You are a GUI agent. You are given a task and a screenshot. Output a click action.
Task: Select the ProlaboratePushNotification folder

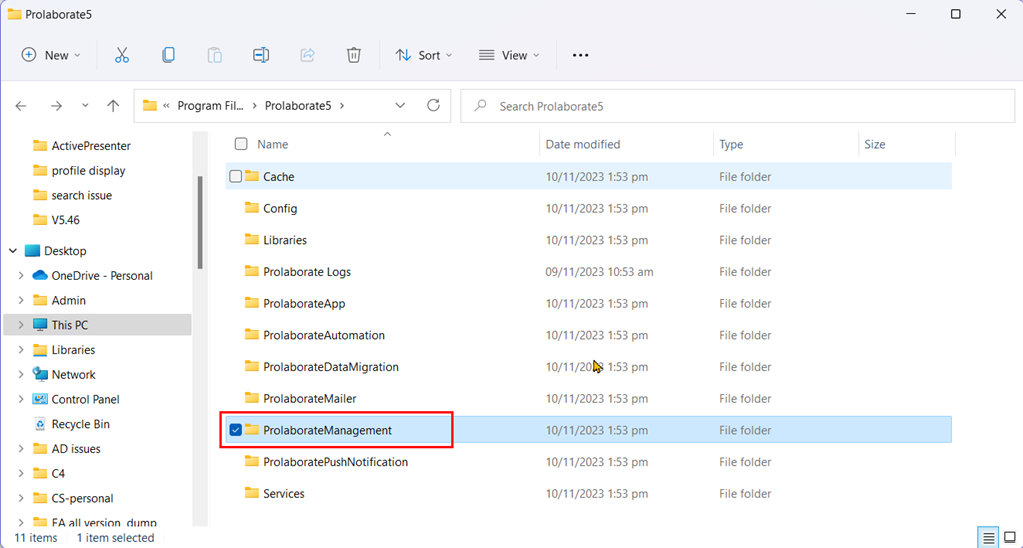[x=588, y=461]
